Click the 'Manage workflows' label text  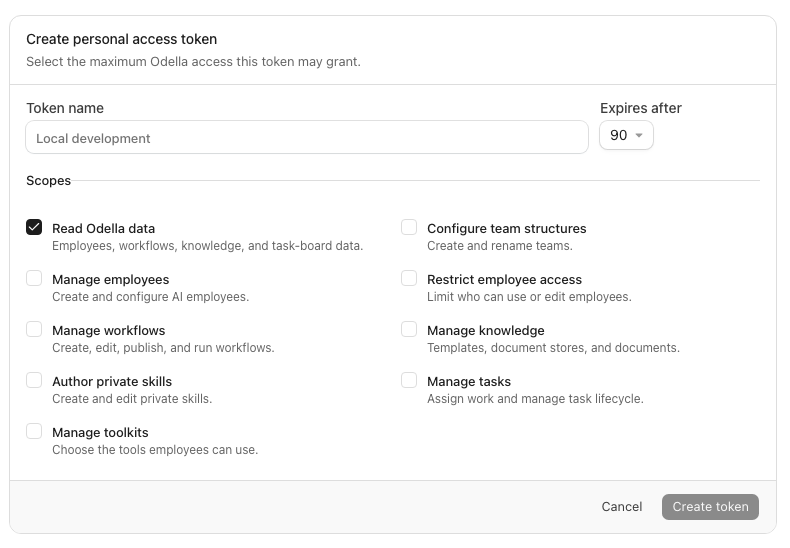coord(109,330)
